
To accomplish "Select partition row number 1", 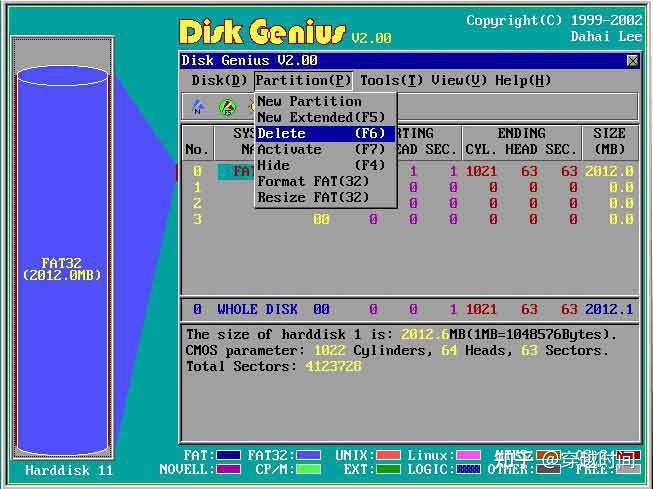I will tap(197, 187).
